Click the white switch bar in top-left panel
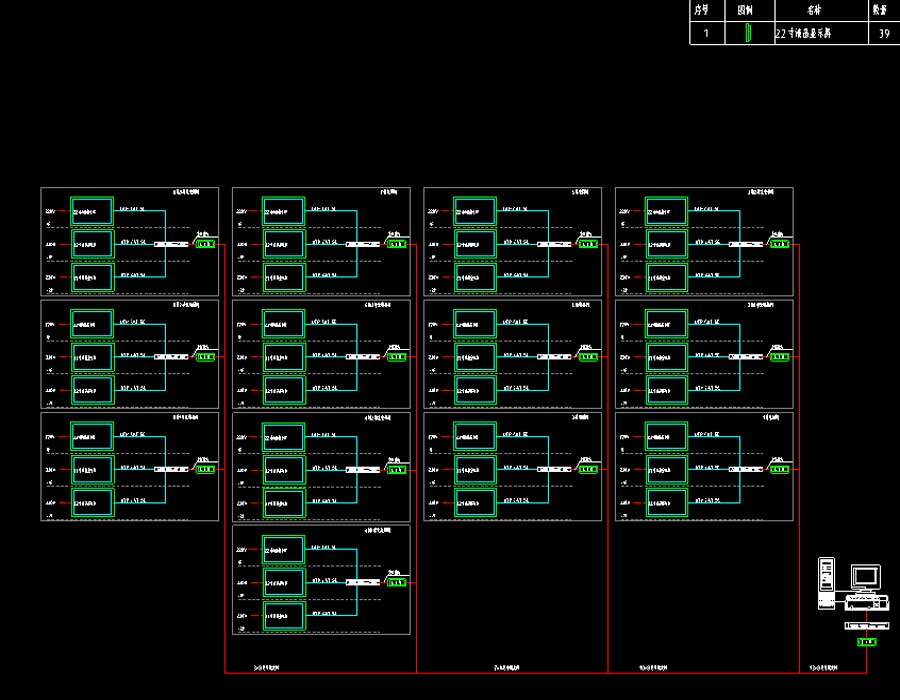This screenshot has width=900, height=700. tap(171, 244)
